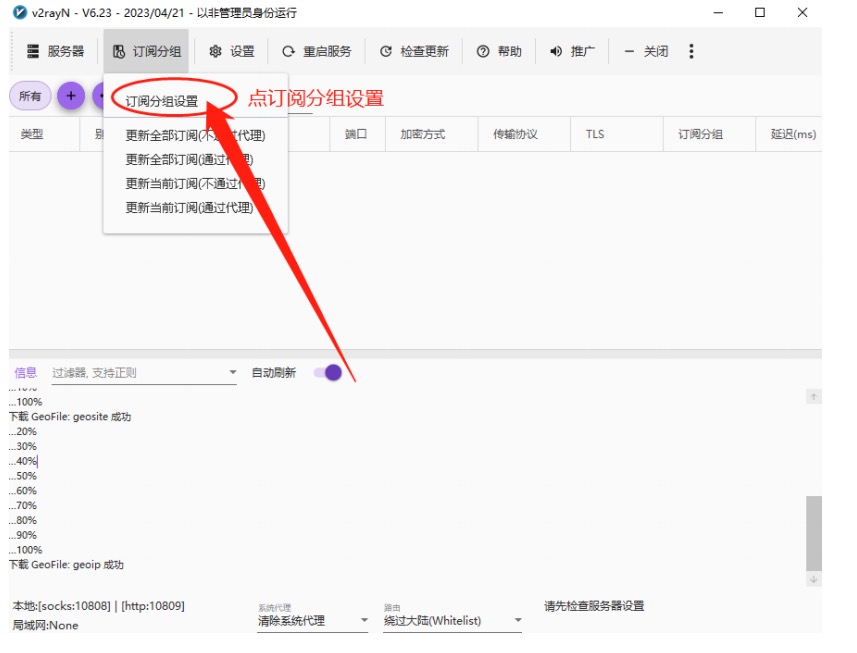Click the log panel scrollbar thumb

814,533
